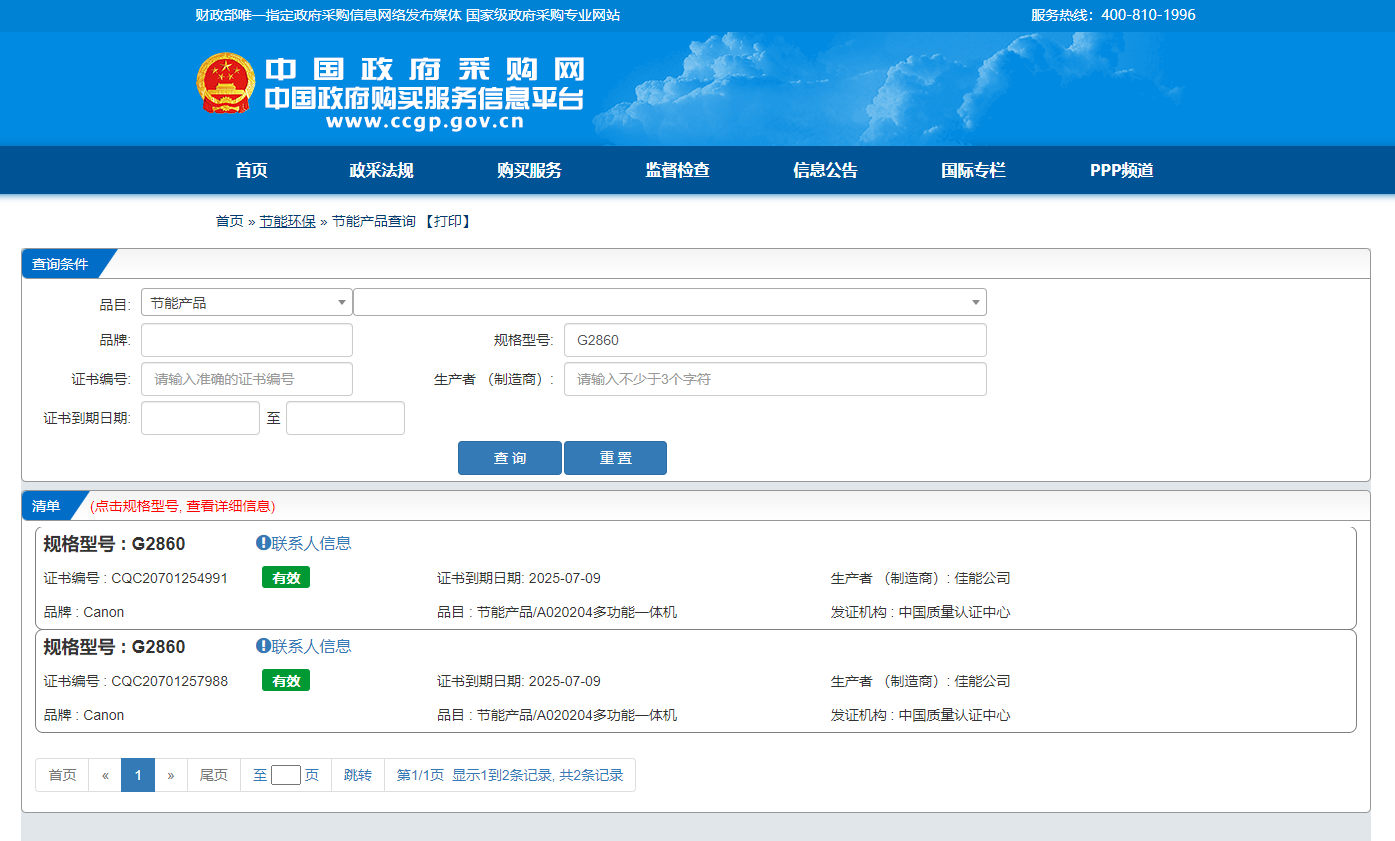Screen dimensions: 1395x841
Task: Click the national emblem logo in header
Action: [x=226, y=83]
